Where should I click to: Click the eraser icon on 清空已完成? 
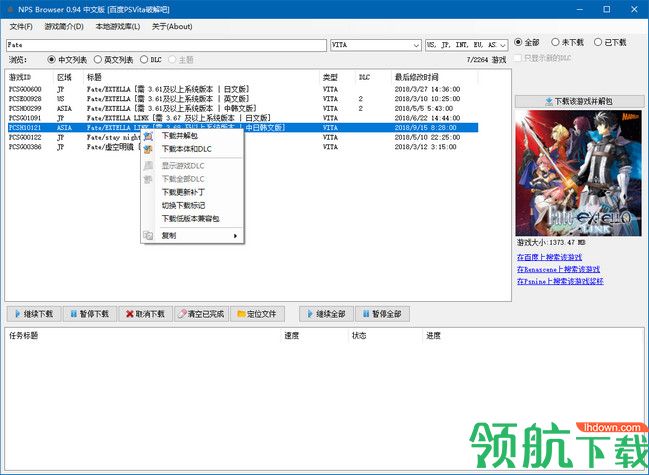tap(182, 314)
